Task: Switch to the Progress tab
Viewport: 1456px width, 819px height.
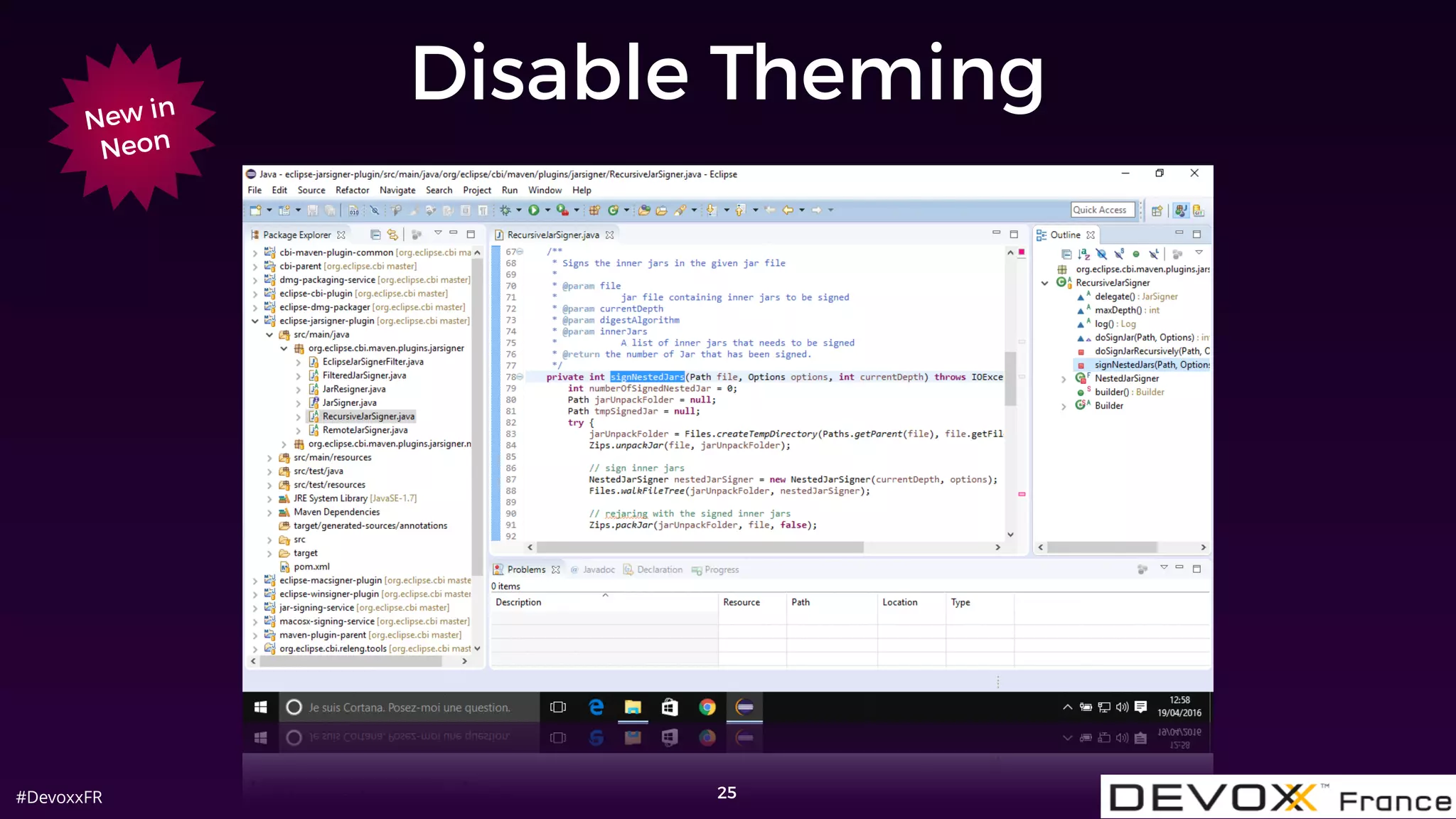Action: pos(715,570)
